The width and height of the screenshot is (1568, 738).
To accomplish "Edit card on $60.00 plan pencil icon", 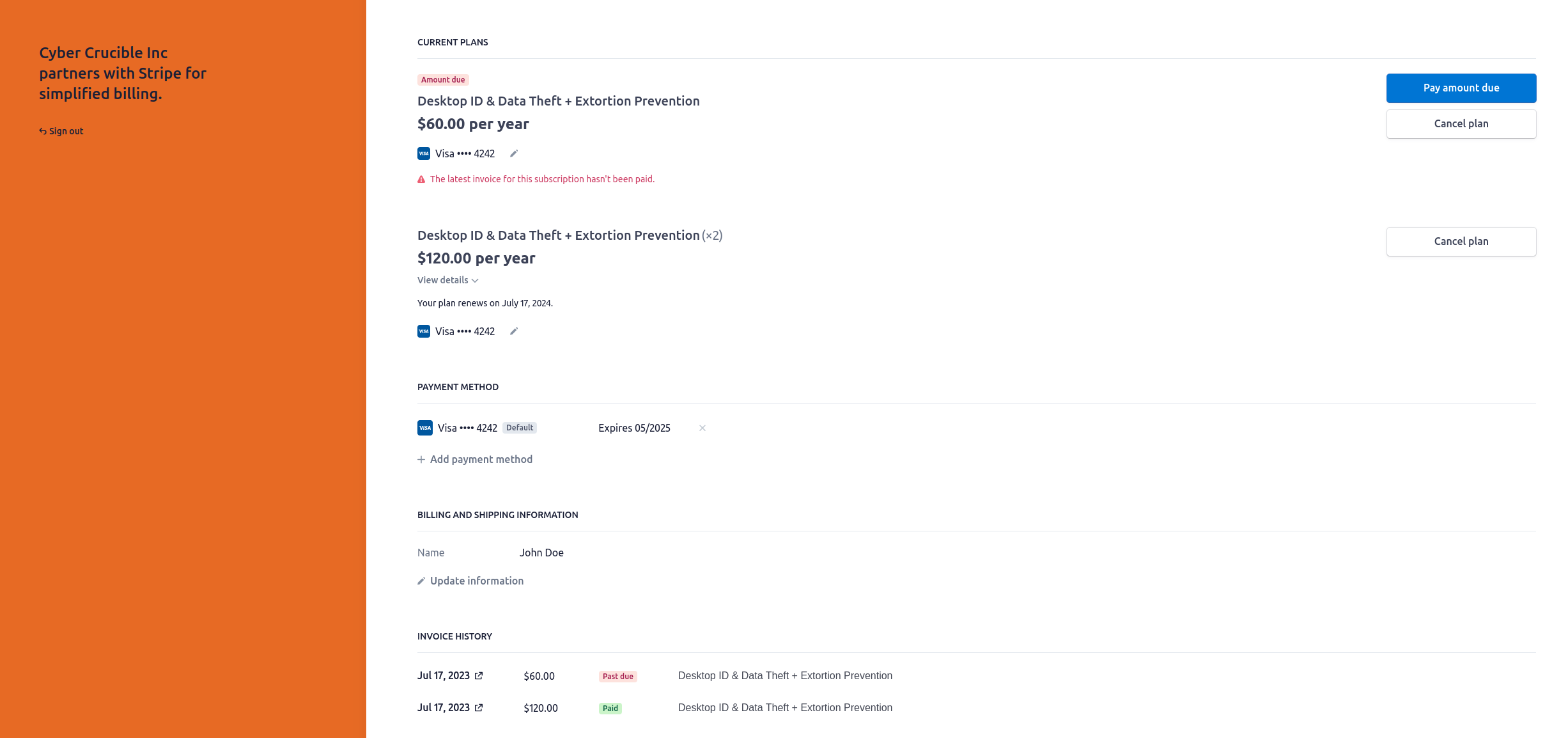I will 513,153.
